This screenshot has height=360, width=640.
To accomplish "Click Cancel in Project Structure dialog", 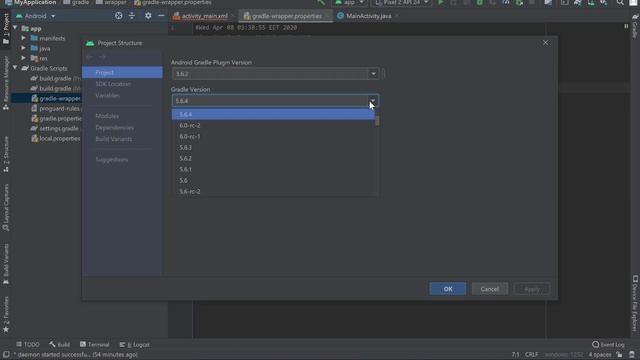I will [x=490, y=289].
